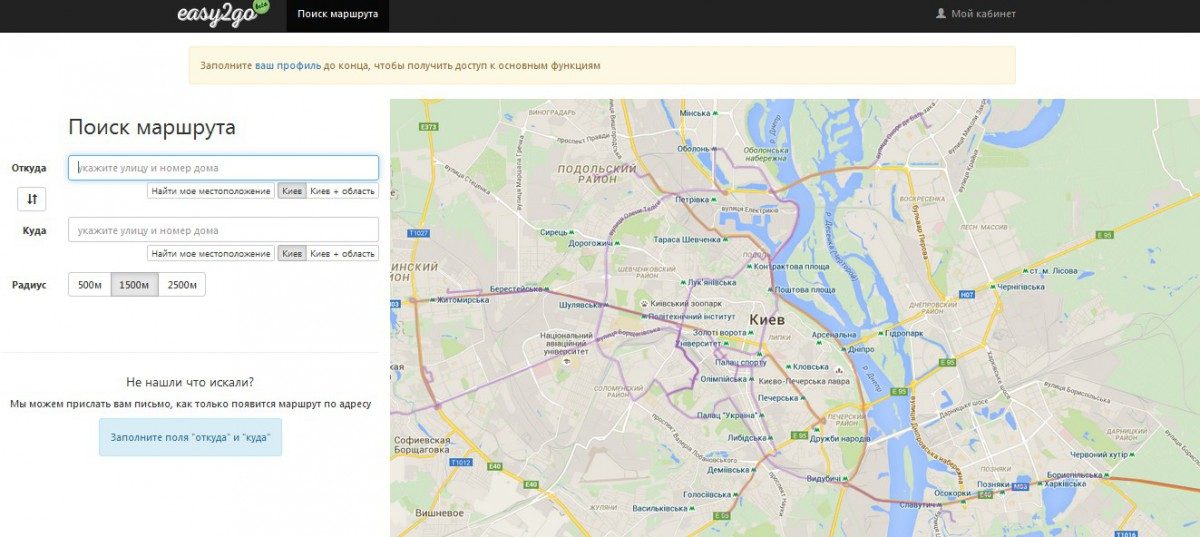Image resolution: width=1200 pixels, height=537 pixels.
Task: Click the swap origin and destination arrows button
Action: pyautogui.click(x=32, y=199)
